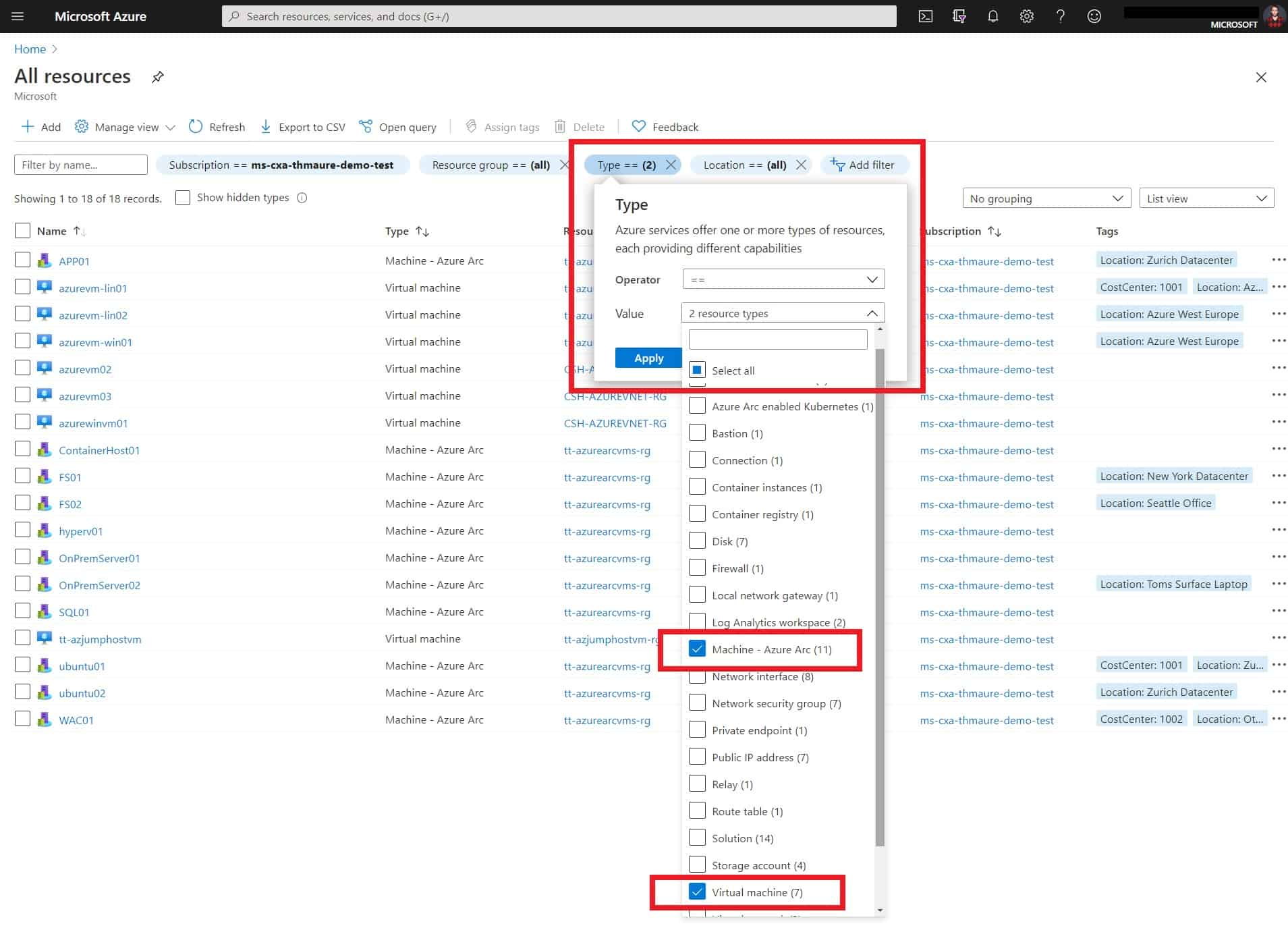This screenshot has height=928, width=1288.
Task: Check the Disk (7) type
Action: click(697, 541)
